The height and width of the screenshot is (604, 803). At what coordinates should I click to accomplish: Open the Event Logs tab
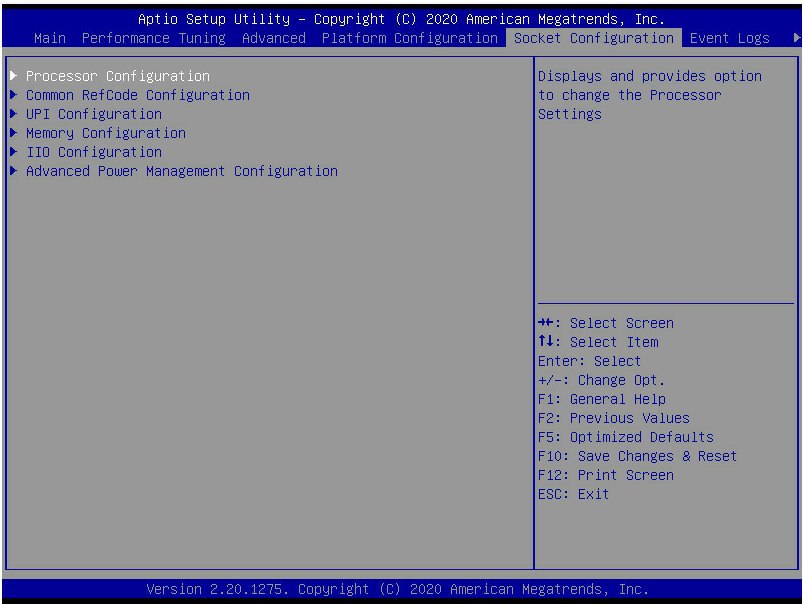coord(729,38)
